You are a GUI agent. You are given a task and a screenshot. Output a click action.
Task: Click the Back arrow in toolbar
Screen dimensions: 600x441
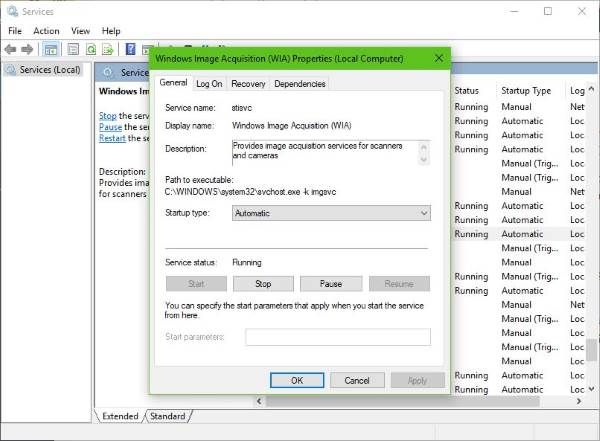tap(11, 49)
